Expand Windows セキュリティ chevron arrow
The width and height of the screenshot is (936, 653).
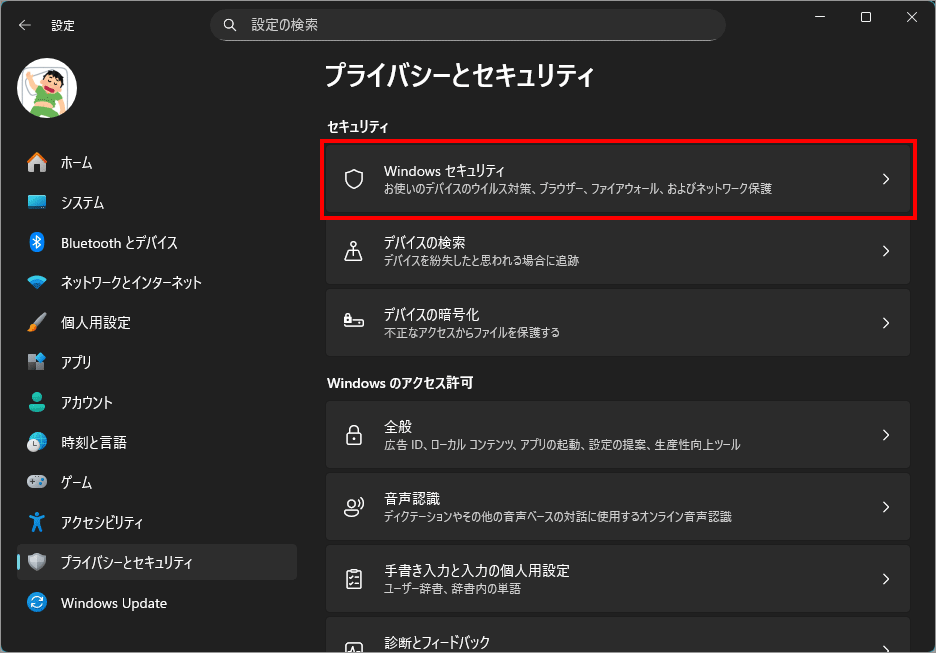pos(885,179)
